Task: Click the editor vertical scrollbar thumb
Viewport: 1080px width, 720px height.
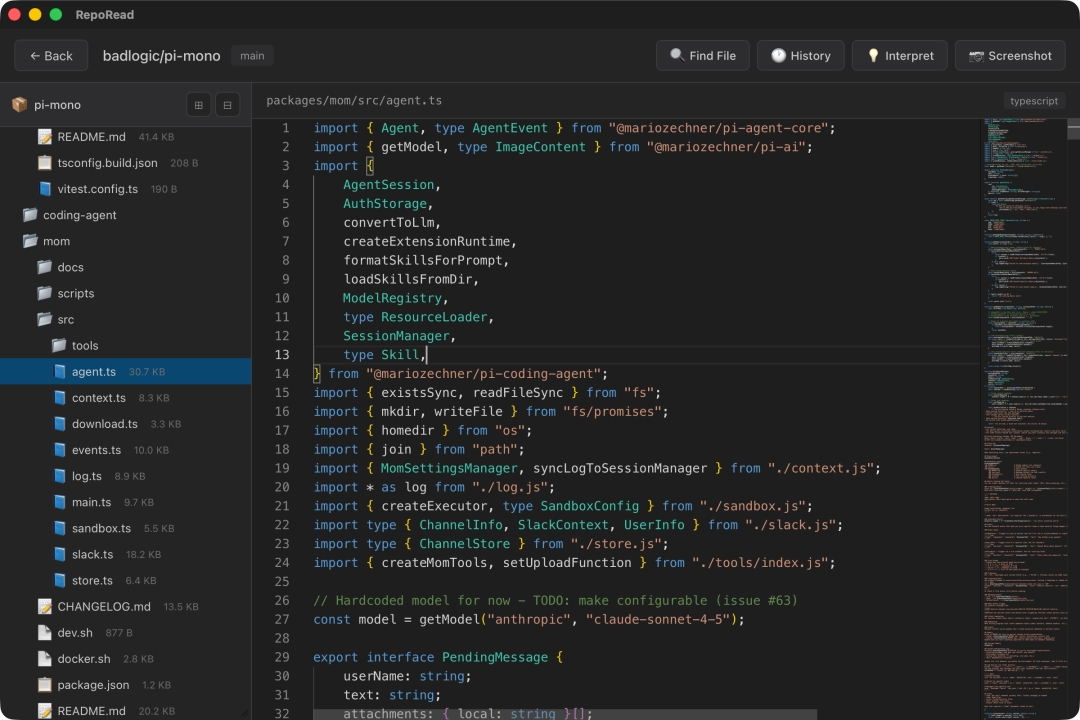Action: [x=1074, y=130]
